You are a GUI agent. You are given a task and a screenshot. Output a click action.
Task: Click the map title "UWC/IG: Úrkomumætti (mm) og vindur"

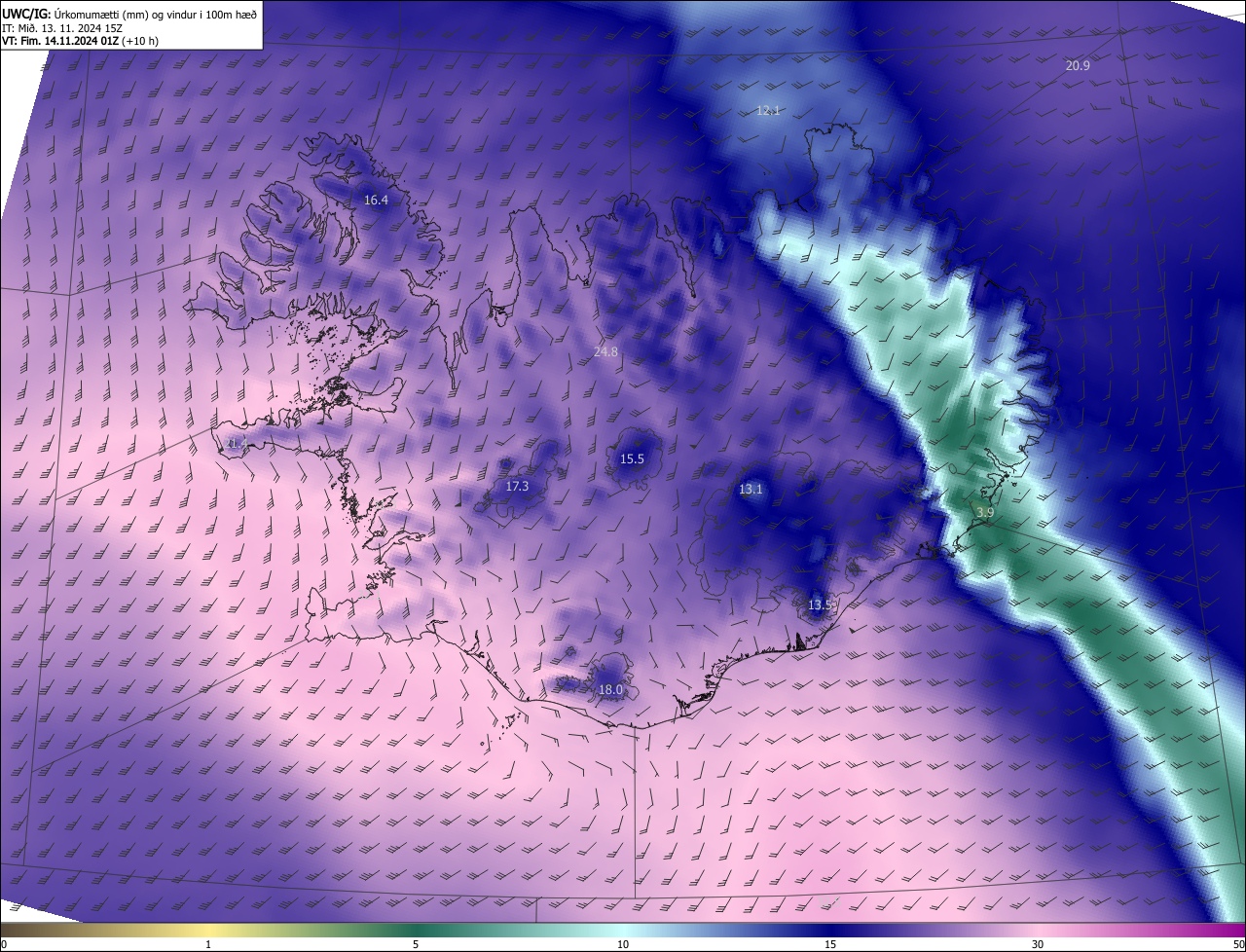point(129,13)
